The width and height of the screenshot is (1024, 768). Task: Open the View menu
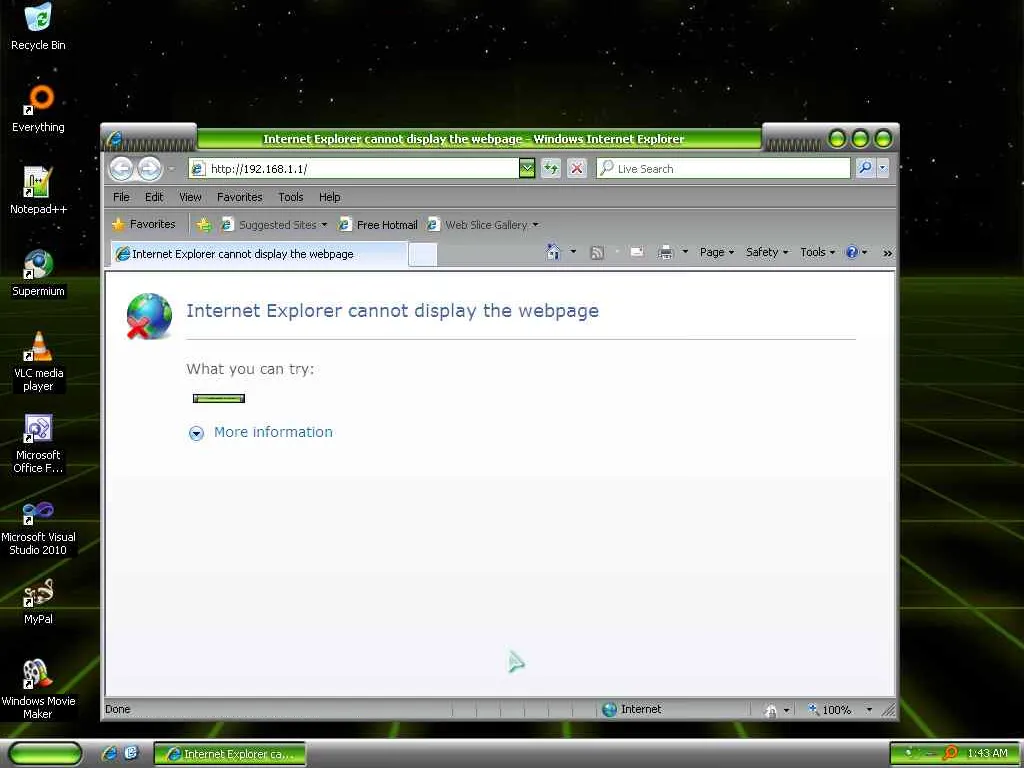click(x=190, y=197)
